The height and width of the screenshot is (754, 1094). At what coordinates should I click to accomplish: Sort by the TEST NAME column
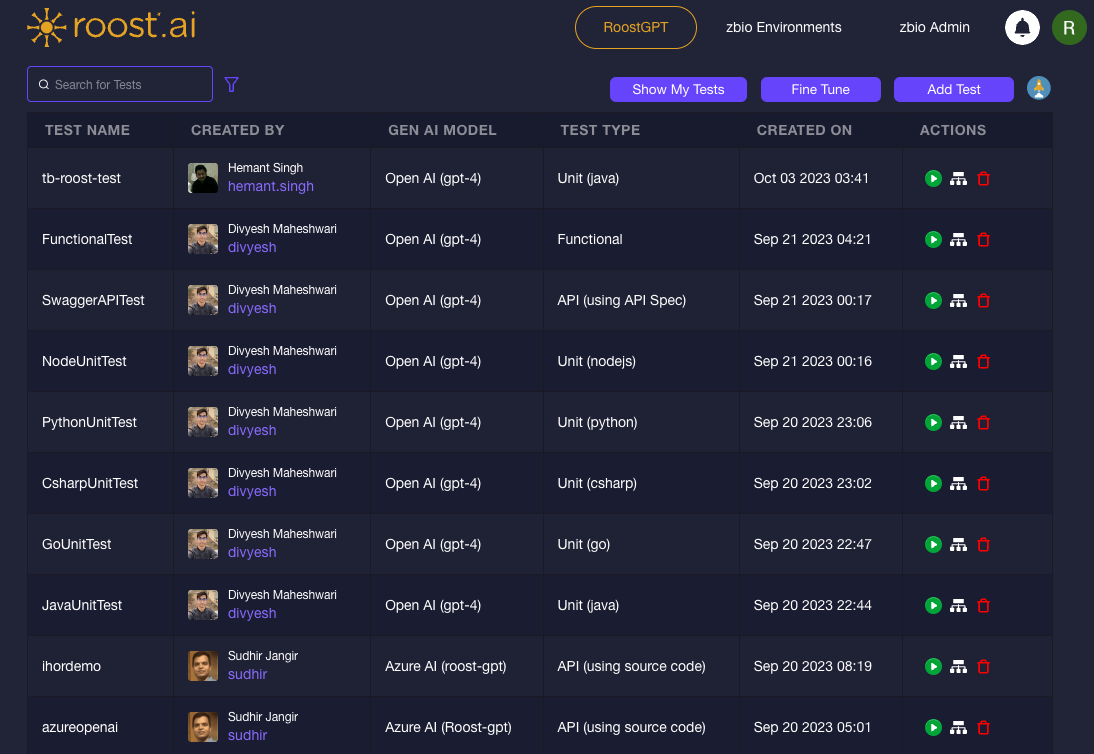(87, 130)
